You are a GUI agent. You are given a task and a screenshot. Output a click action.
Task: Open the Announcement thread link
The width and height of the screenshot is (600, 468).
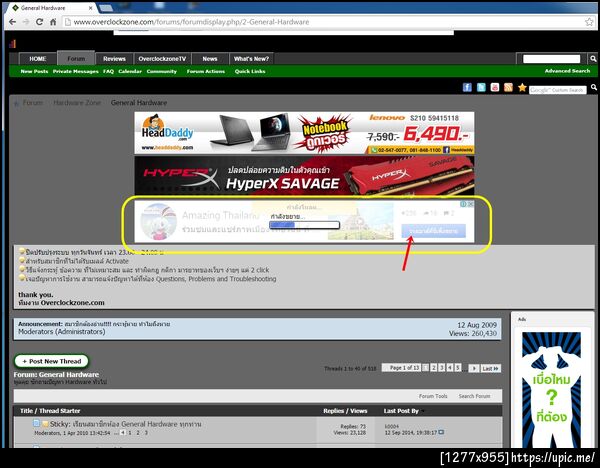[117, 324]
